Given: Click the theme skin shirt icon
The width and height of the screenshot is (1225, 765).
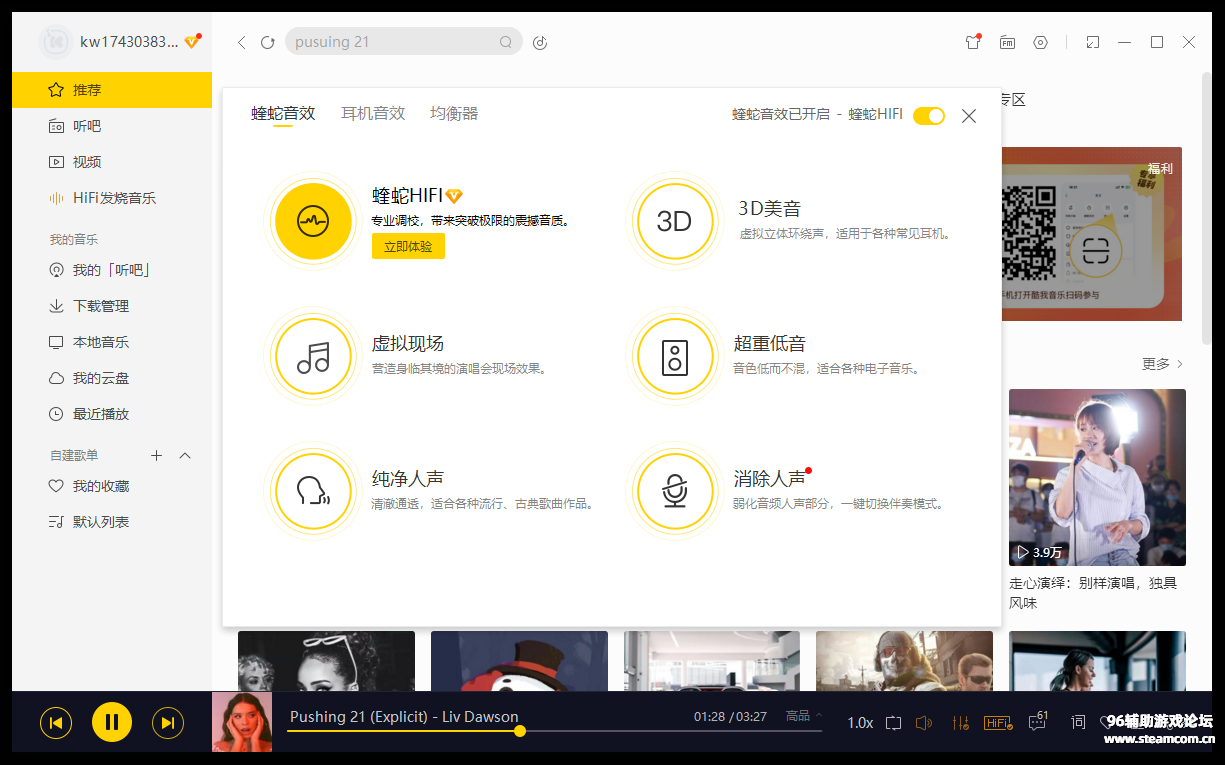Looking at the screenshot, I should pos(972,42).
